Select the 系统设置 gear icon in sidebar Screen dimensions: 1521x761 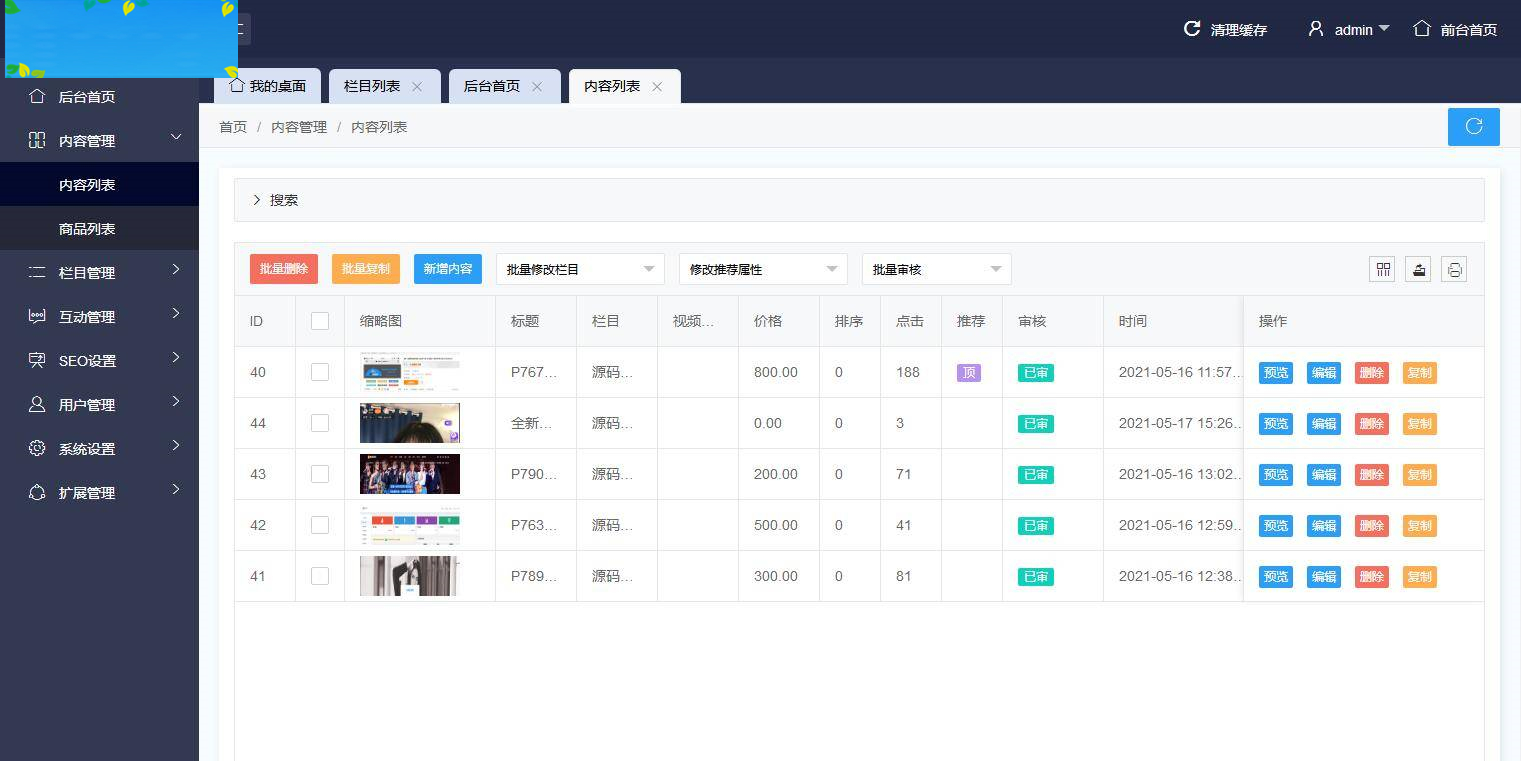36,448
